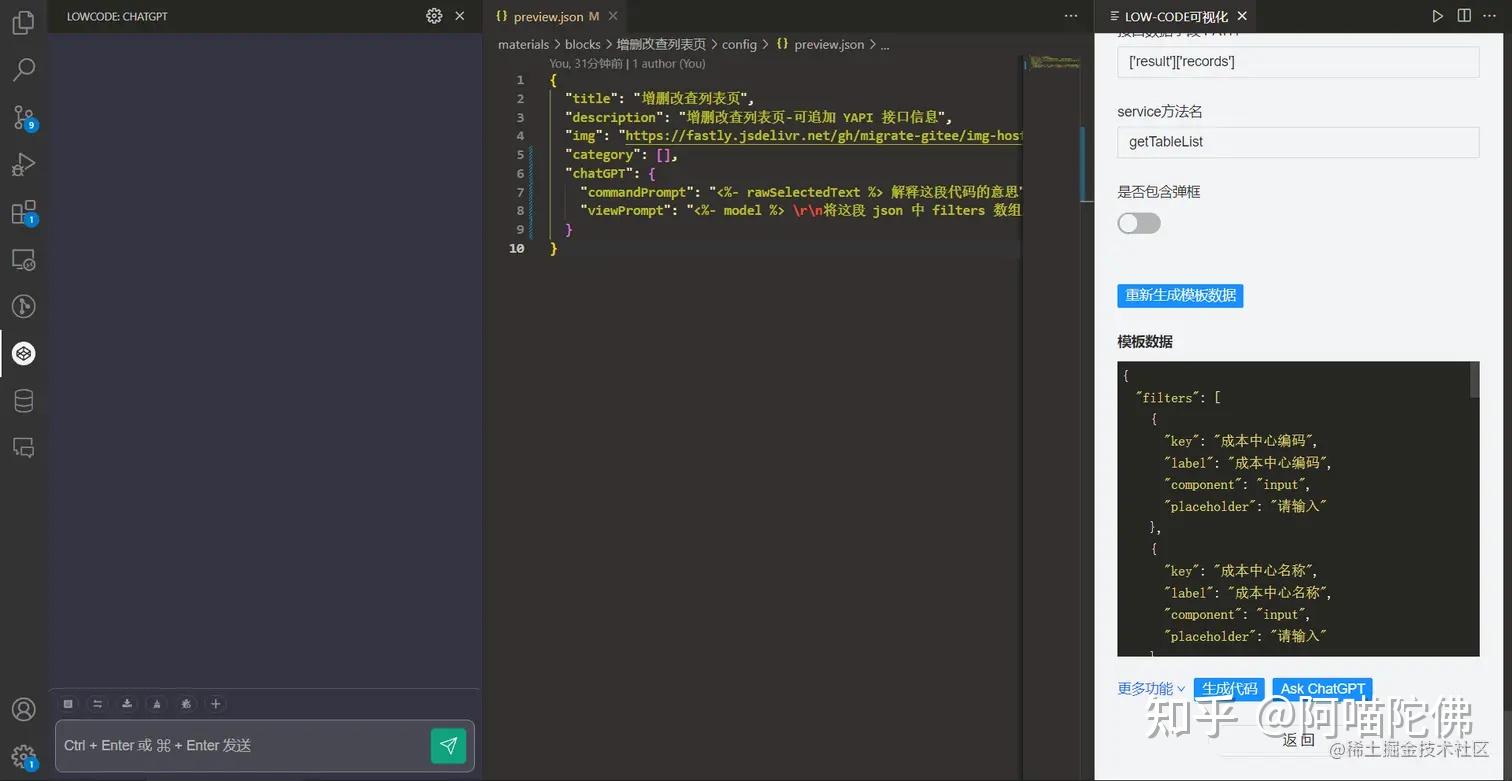Viewport: 1512px width, 781px height.
Task: Click line number 10 in gutter
Action: coord(516,248)
